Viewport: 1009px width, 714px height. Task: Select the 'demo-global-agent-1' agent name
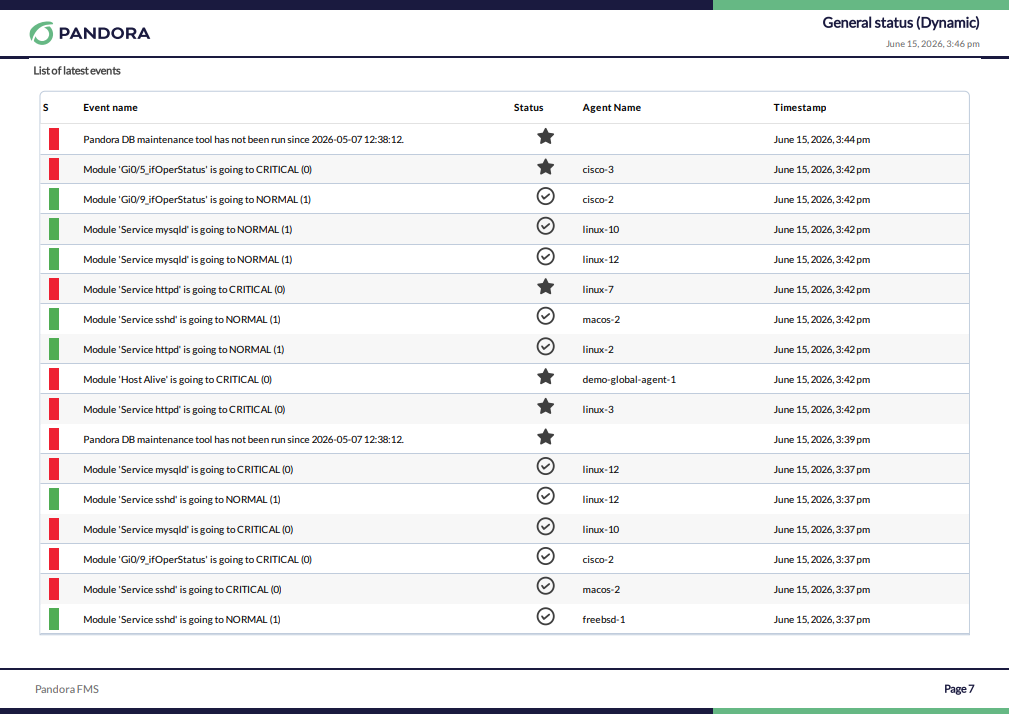[629, 380]
